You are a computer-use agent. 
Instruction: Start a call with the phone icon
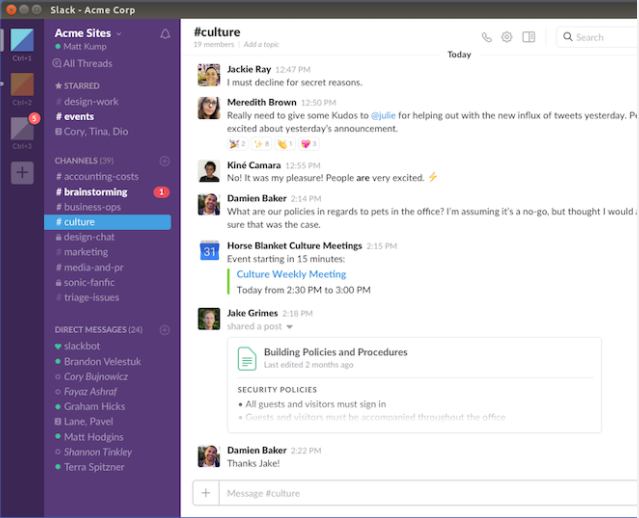[487, 37]
